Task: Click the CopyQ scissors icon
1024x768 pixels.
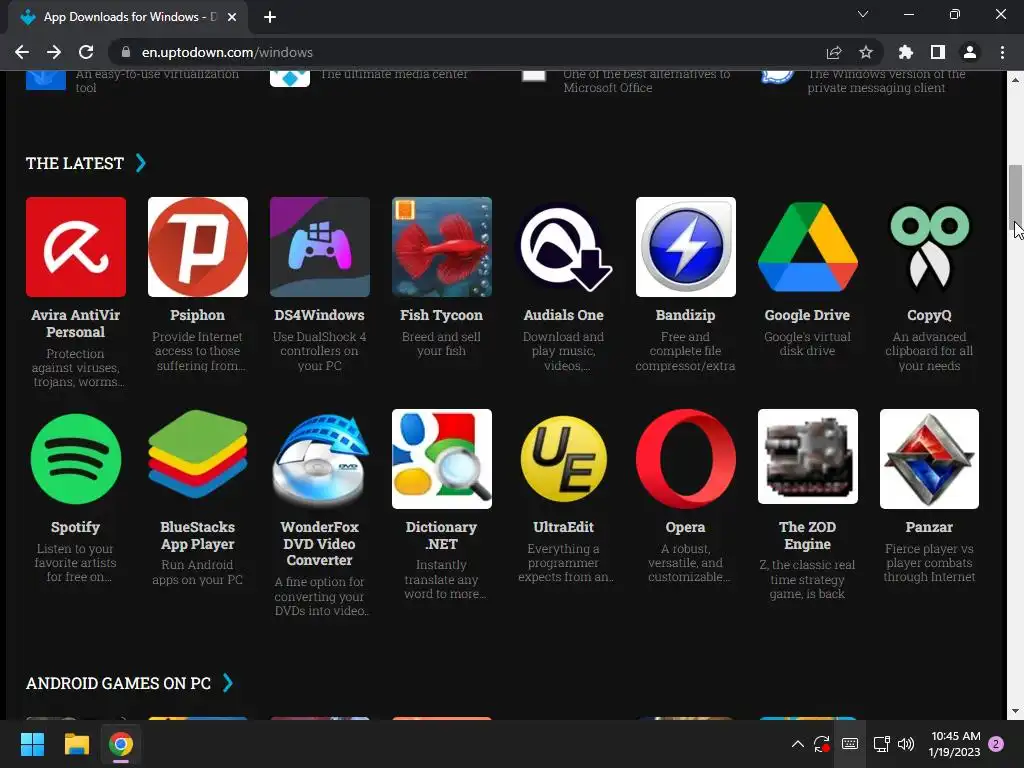Action: [929, 247]
